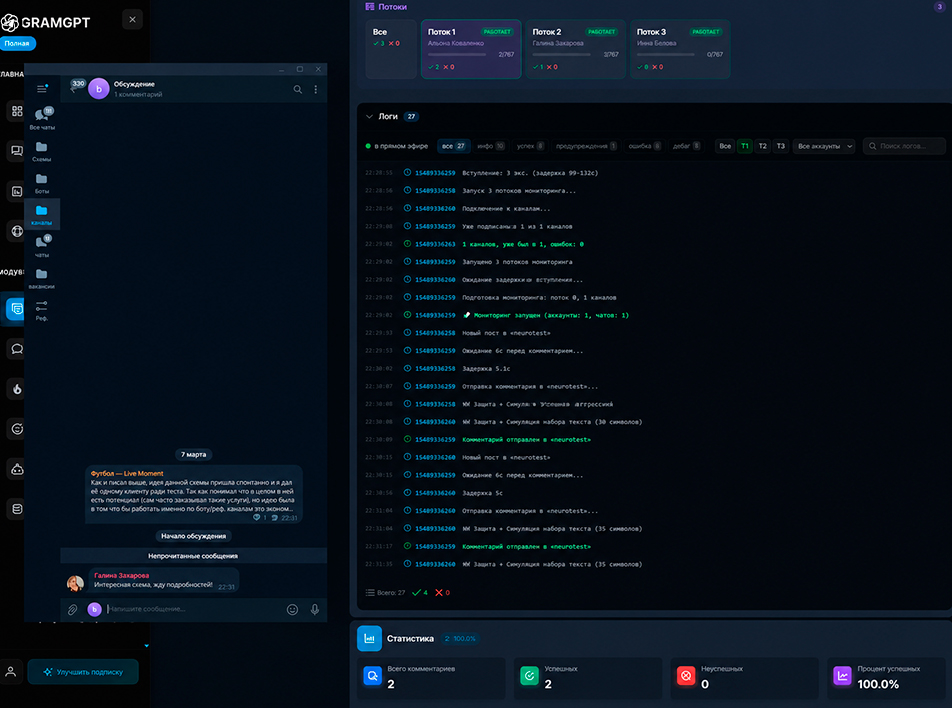Filter logs by 'ошибка' level
Viewport: 952px width, 708px height.
coord(644,146)
